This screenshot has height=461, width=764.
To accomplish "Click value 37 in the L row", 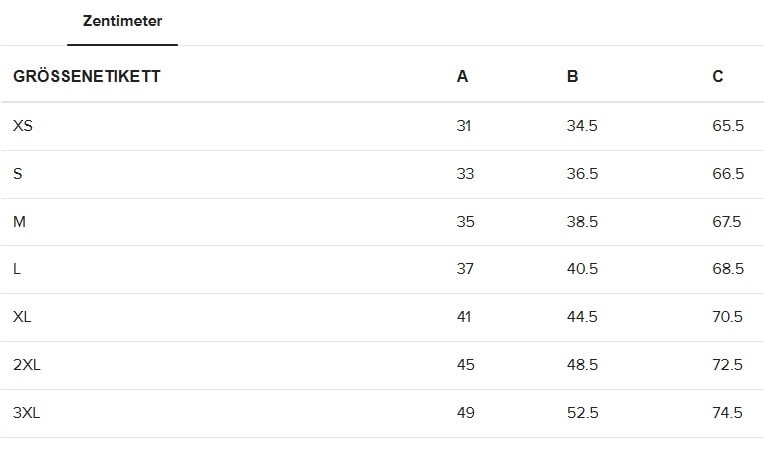I will (465, 269).
